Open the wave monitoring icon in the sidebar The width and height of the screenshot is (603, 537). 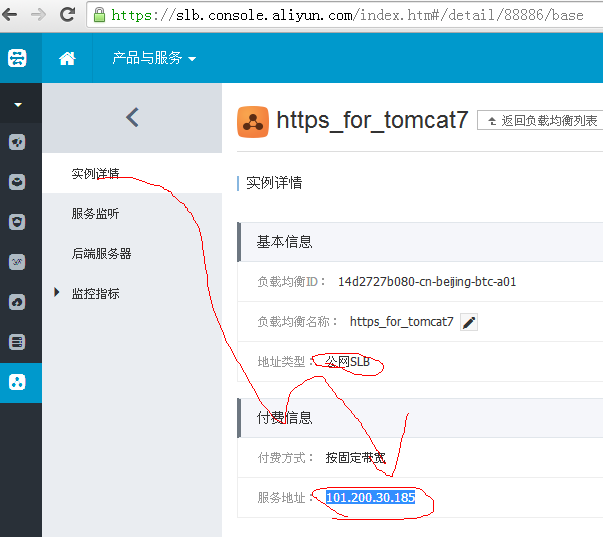tap(17, 262)
